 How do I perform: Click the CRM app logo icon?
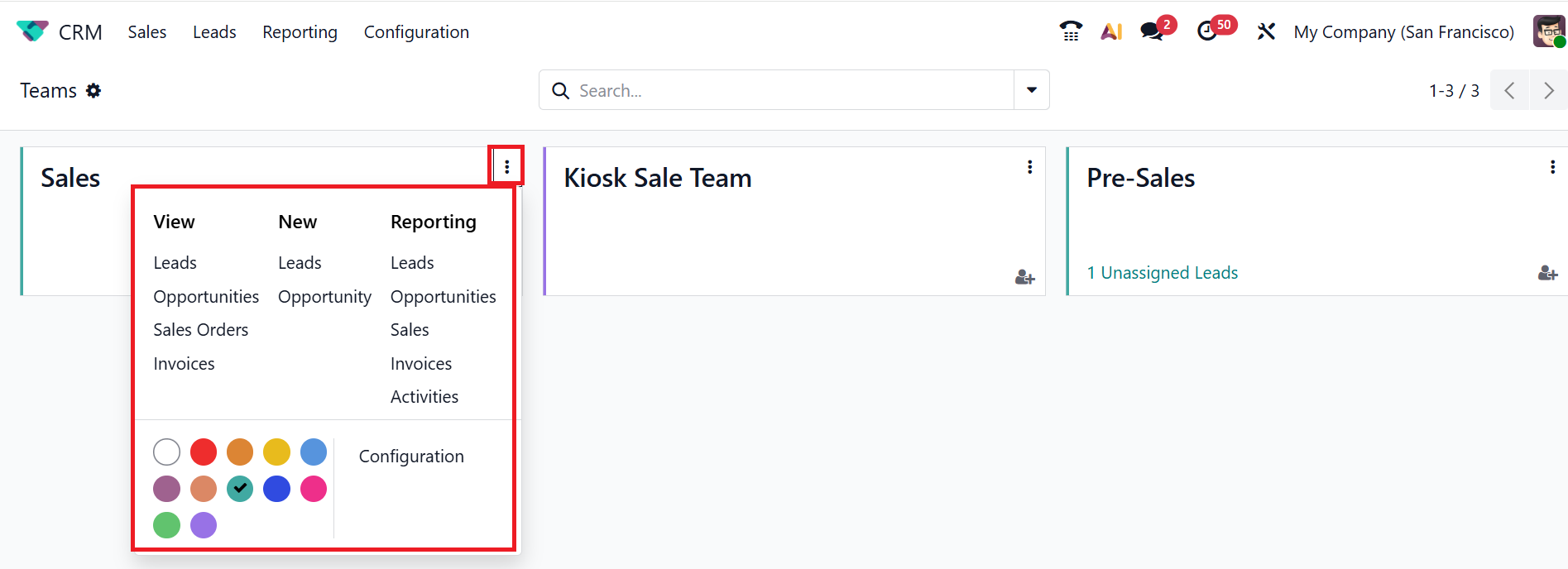[32, 31]
